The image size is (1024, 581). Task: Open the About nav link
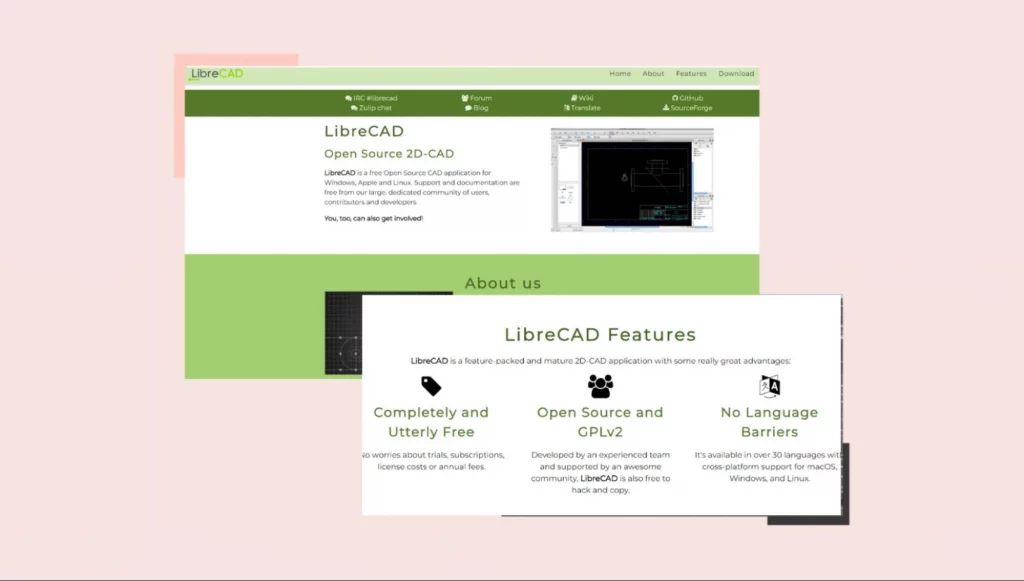[653, 74]
